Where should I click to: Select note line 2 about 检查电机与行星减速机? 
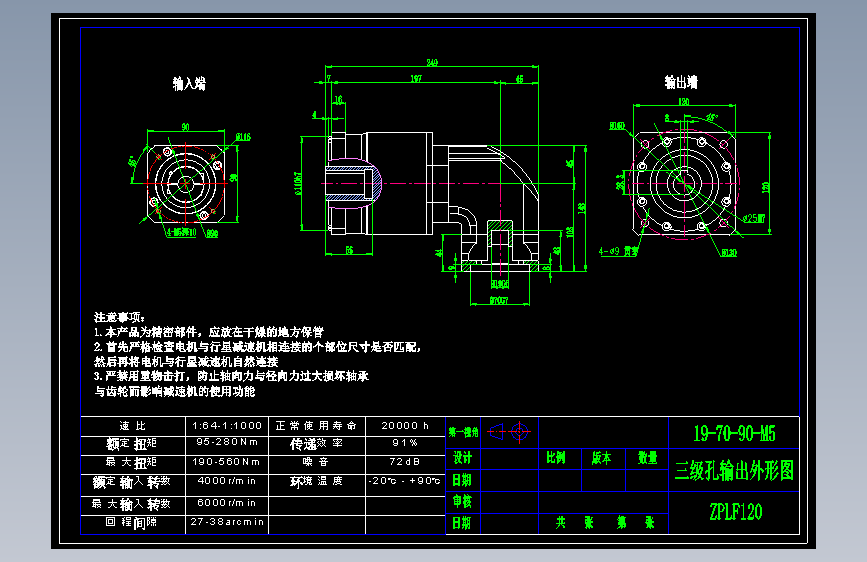tap(258, 347)
